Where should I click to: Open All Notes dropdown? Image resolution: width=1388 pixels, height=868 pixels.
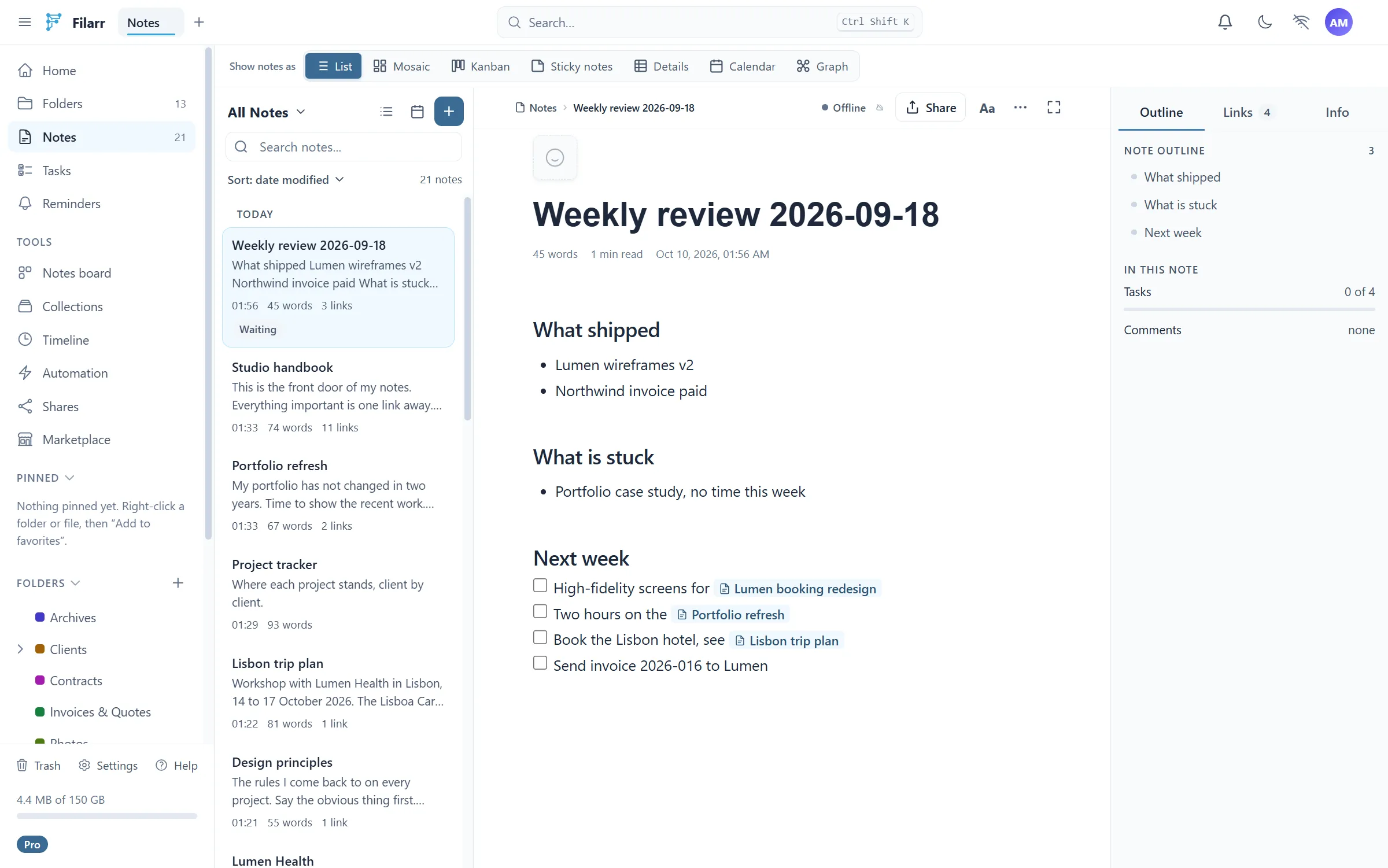tap(267, 112)
